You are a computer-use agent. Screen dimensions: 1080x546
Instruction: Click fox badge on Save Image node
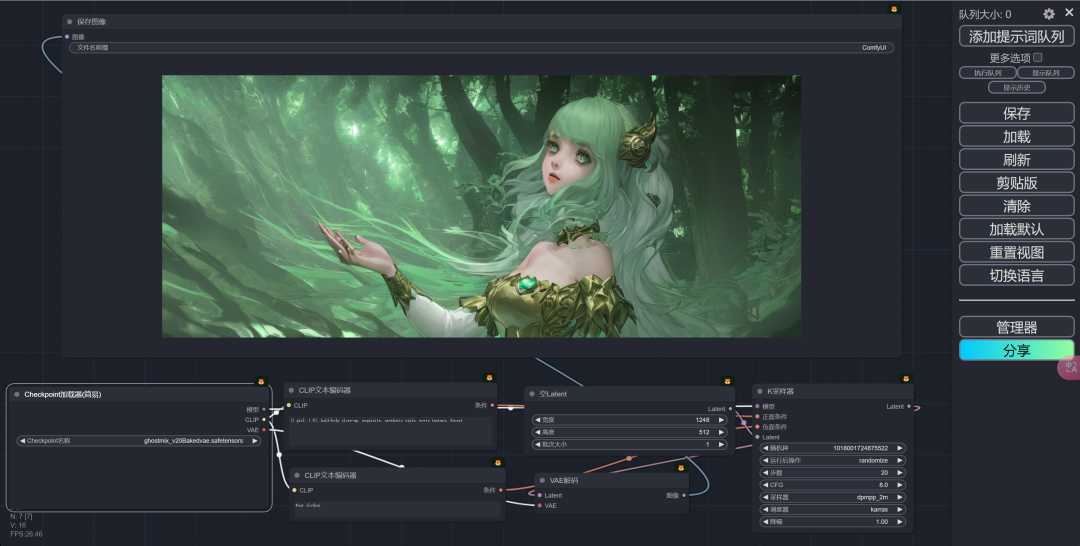pyautogui.click(x=894, y=9)
